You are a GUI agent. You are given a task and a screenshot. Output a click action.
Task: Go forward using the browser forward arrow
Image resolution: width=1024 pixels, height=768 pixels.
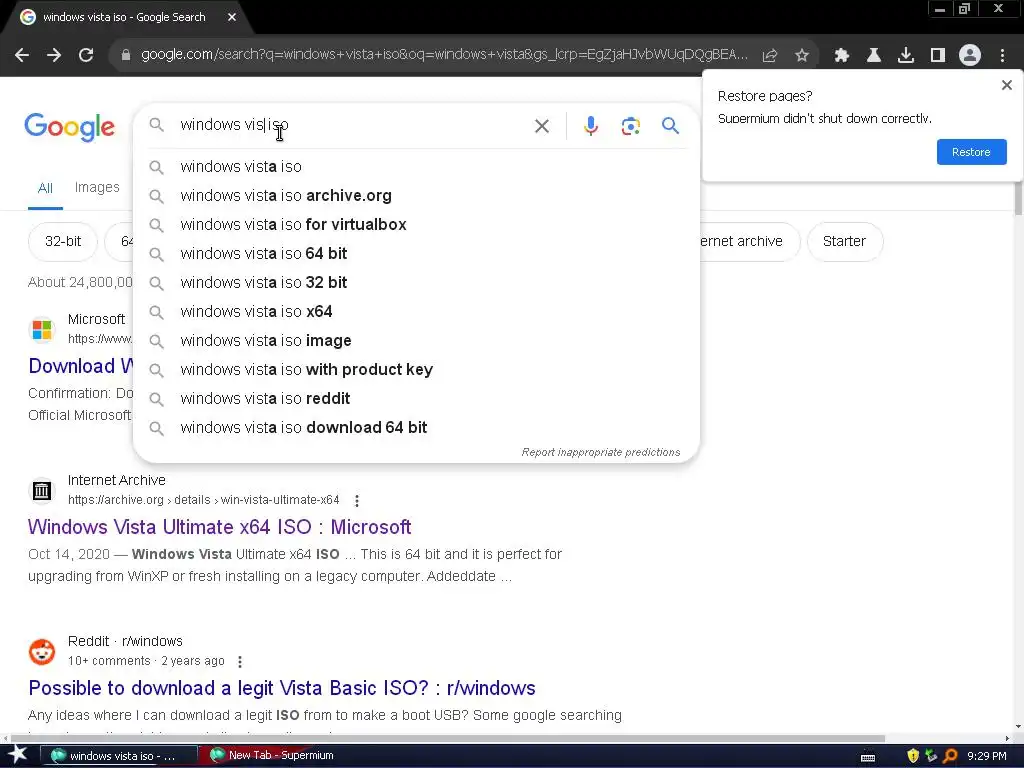coord(54,56)
